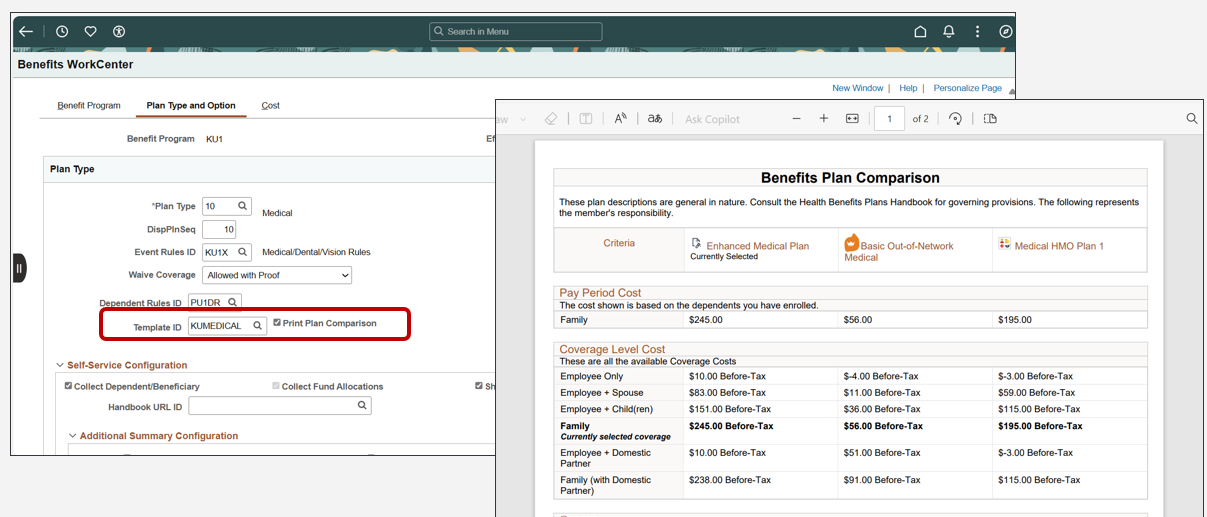Open Recently Visited clock icon
Viewport: 1207px width, 517px height.
pyautogui.click(x=62, y=32)
